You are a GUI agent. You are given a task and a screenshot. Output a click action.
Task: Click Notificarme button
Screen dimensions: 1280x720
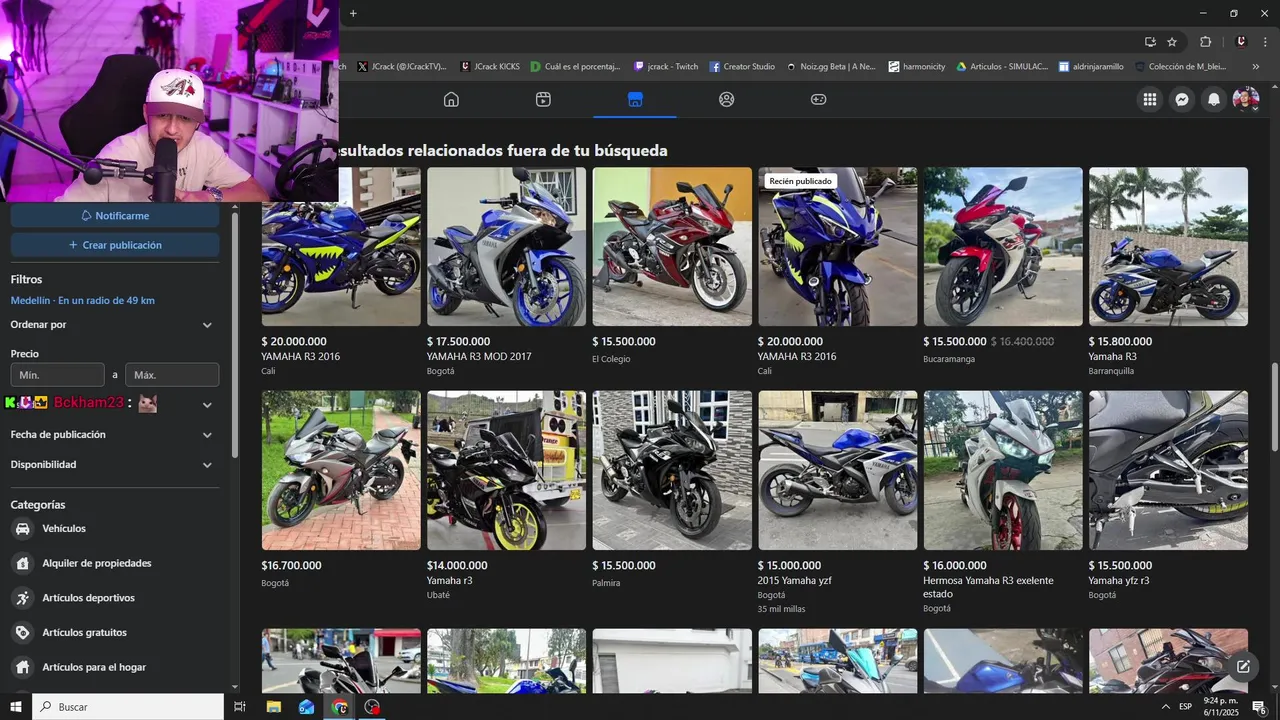point(115,216)
